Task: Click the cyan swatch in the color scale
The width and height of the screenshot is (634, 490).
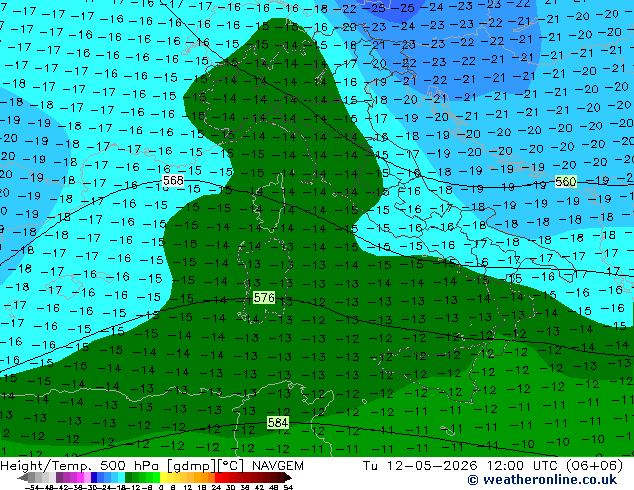Action: pos(122,478)
